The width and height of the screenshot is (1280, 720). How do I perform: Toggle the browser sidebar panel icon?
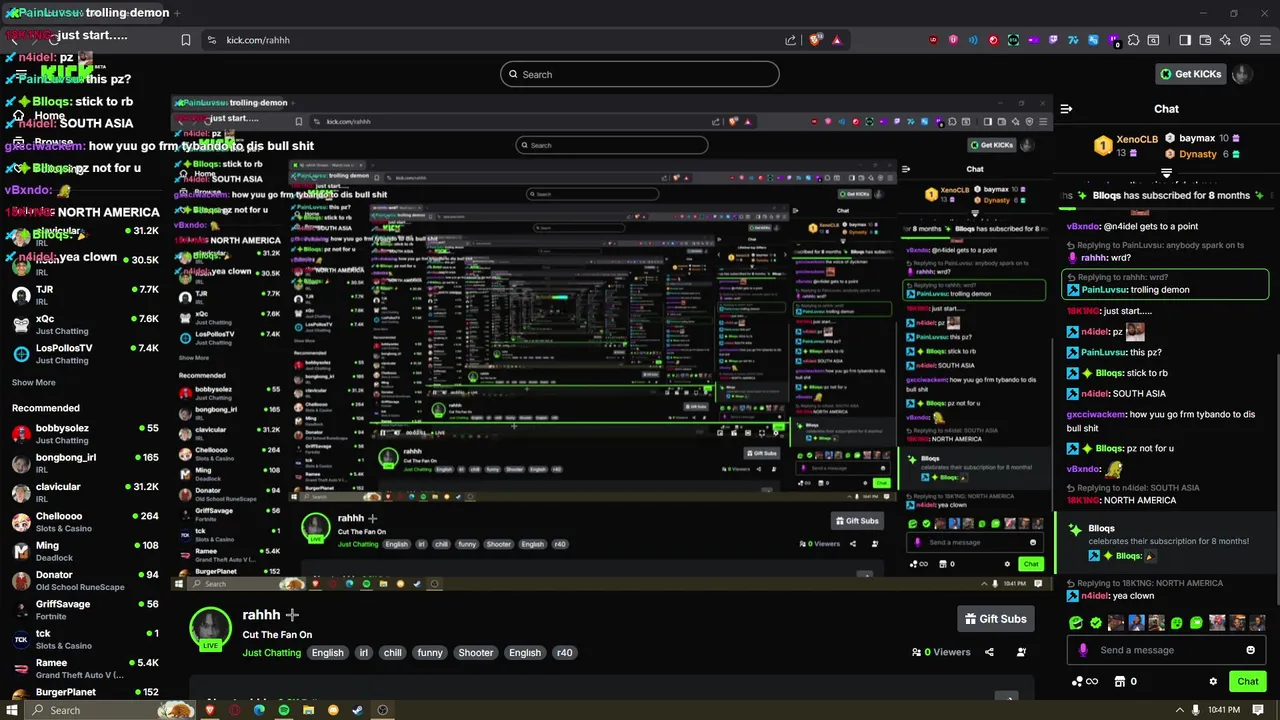[1185, 40]
